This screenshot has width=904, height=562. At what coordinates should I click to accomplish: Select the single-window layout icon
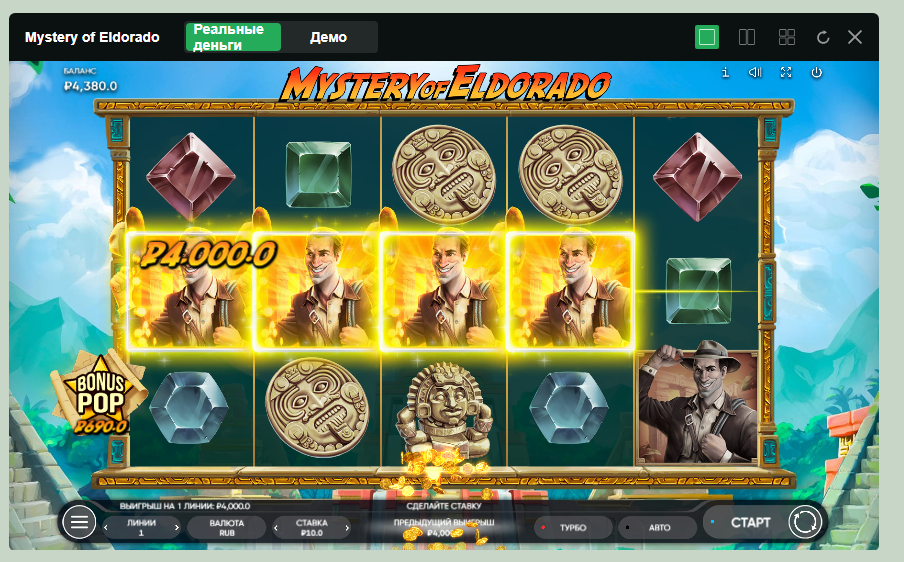pos(707,37)
